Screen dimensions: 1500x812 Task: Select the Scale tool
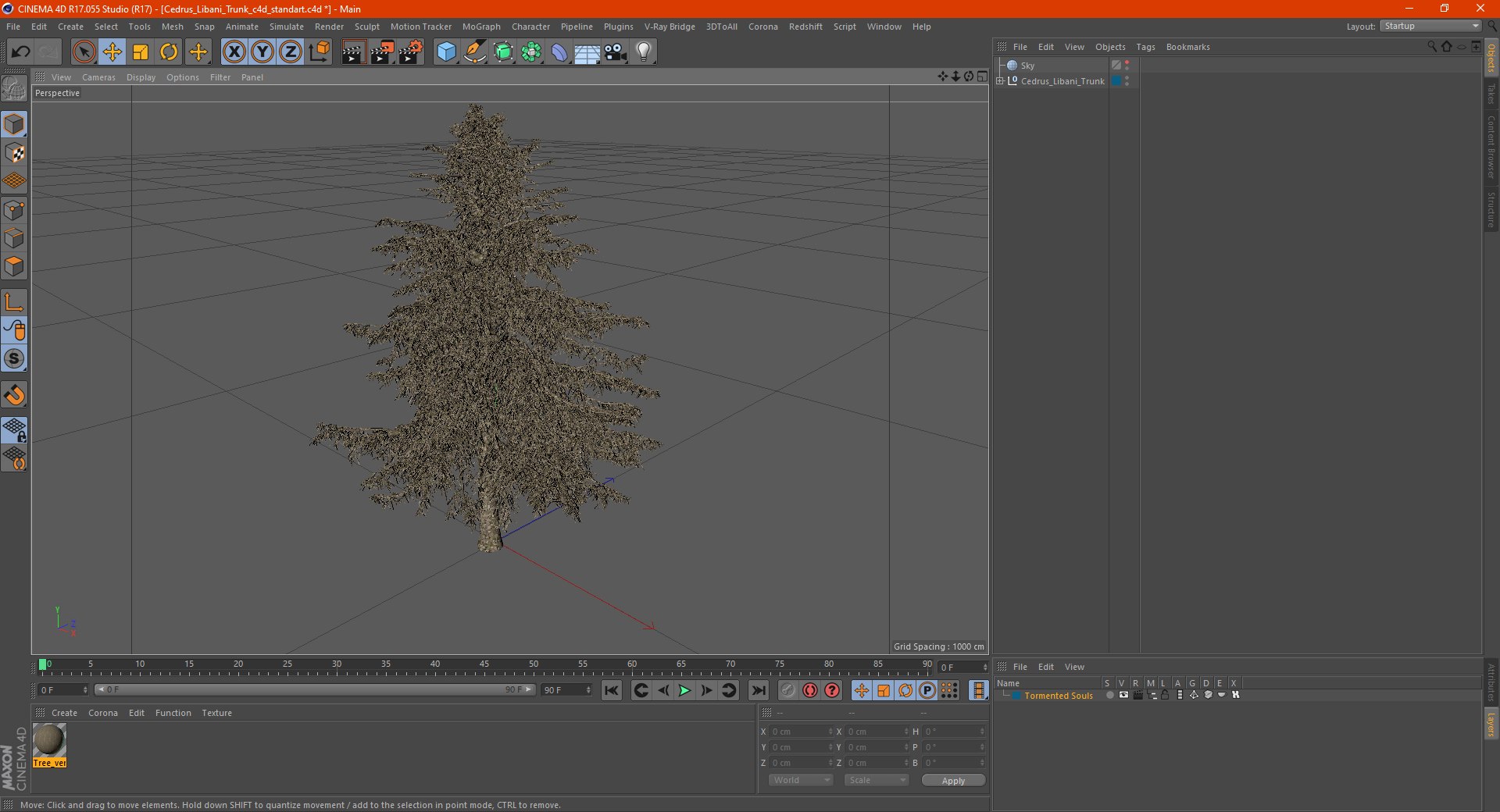pos(141,52)
